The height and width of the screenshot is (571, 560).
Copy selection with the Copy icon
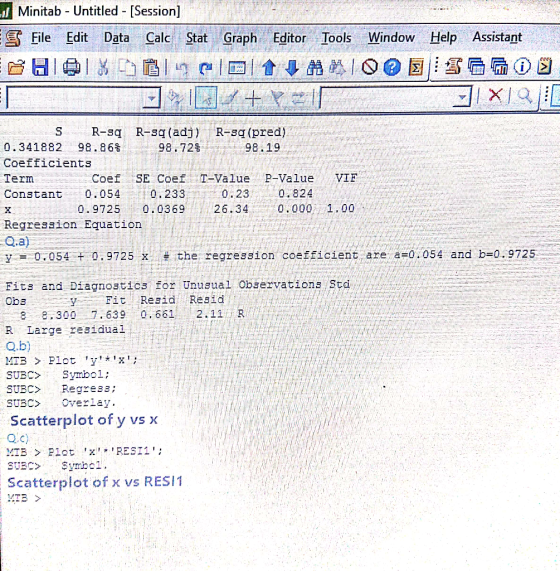(x=128, y=67)
